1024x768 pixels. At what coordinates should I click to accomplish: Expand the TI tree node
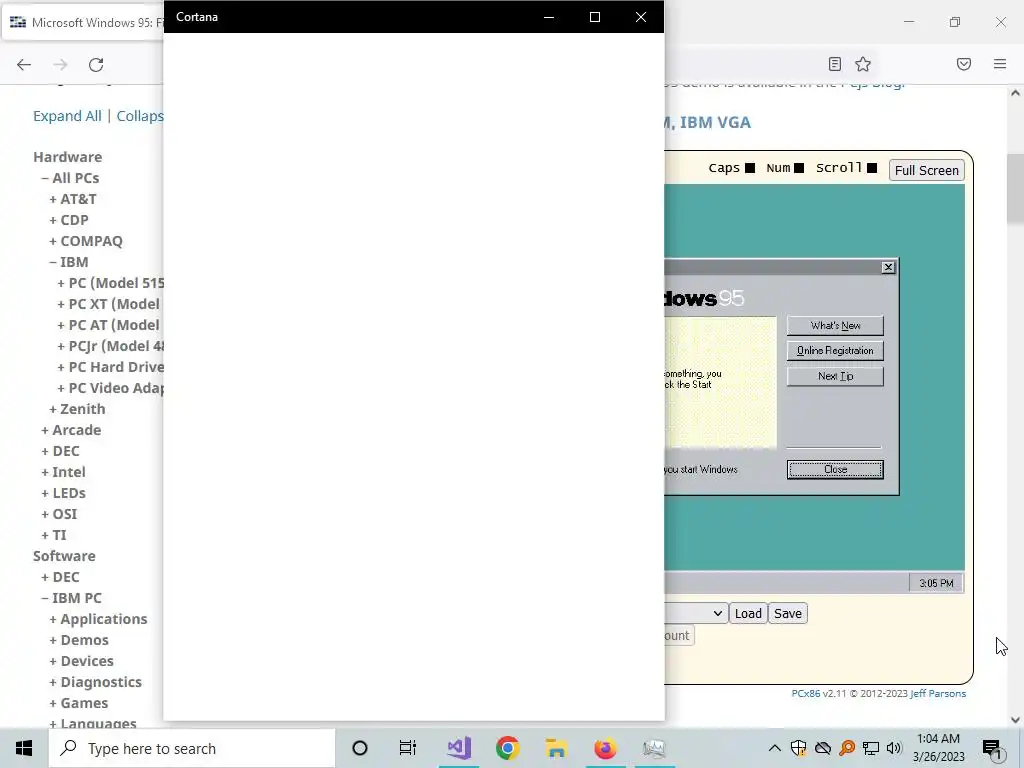tap(45, 535)
